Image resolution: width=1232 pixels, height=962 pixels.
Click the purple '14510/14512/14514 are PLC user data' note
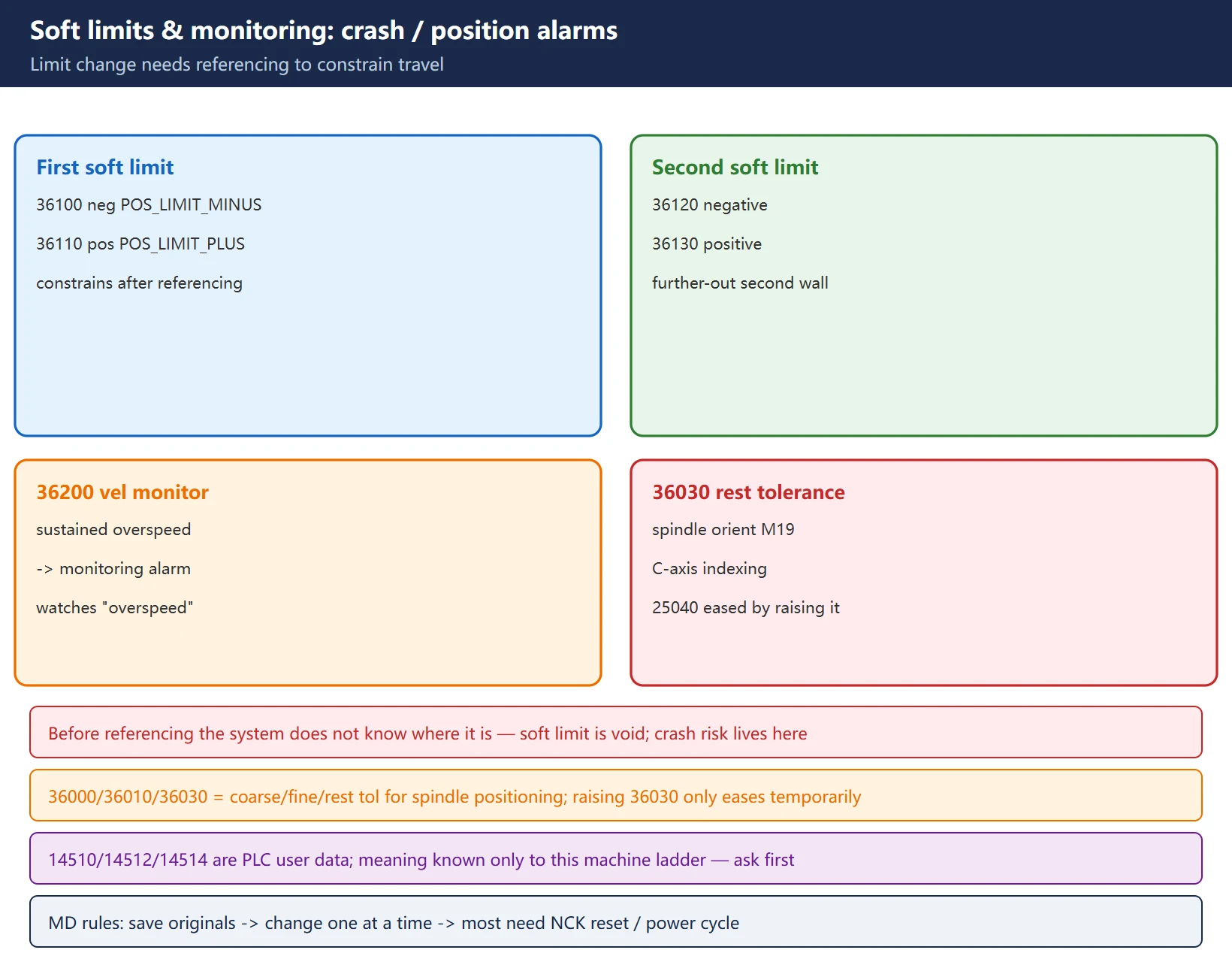[x=616, y=858]
